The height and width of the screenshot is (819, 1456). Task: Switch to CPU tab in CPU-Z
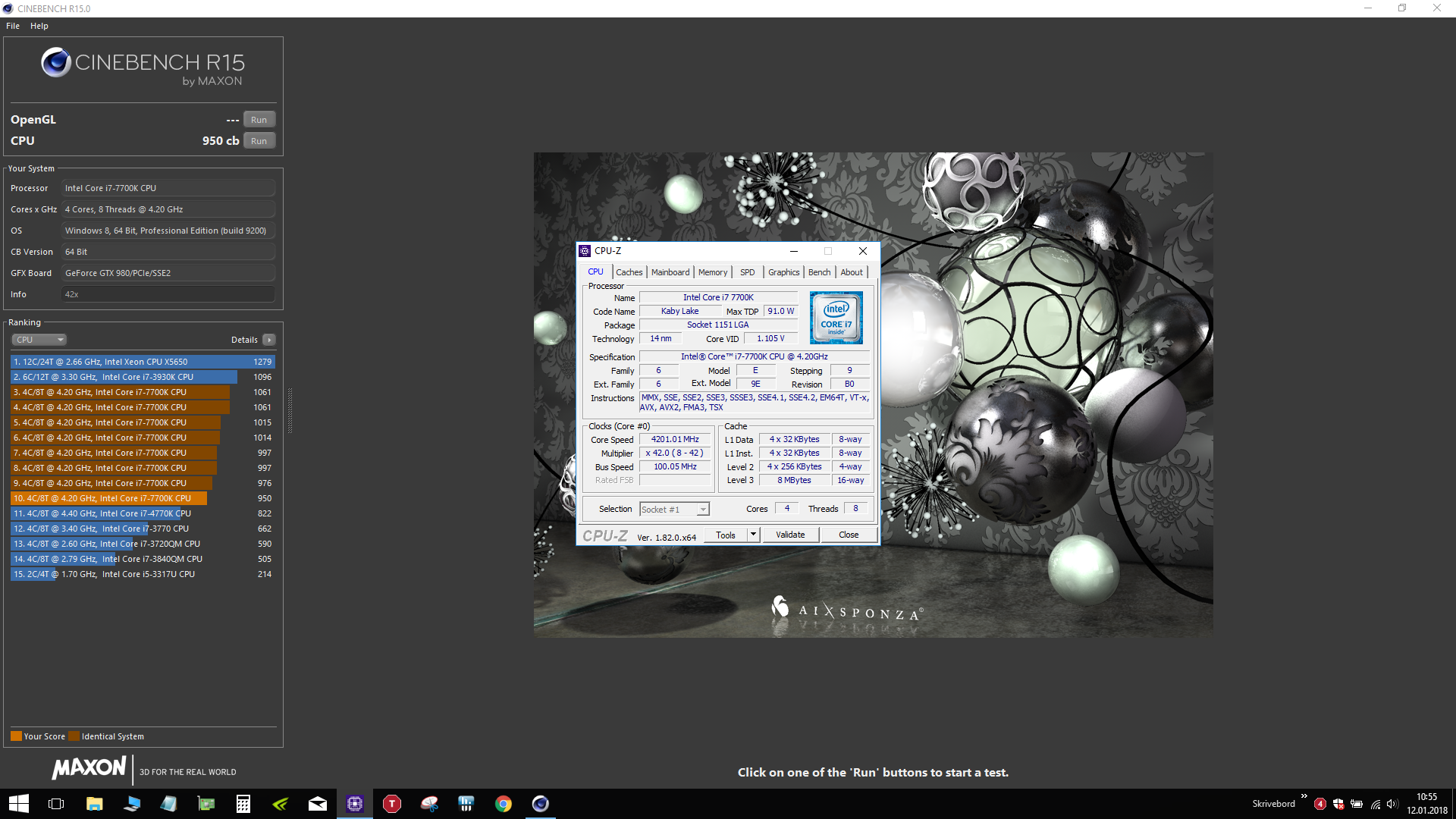pos(596,272)
